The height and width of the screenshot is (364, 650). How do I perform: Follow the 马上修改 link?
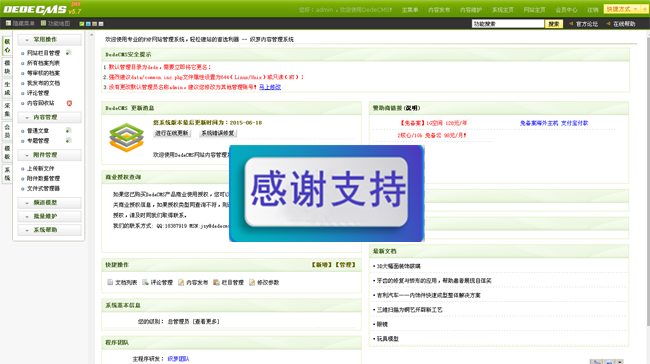point(270,87)
